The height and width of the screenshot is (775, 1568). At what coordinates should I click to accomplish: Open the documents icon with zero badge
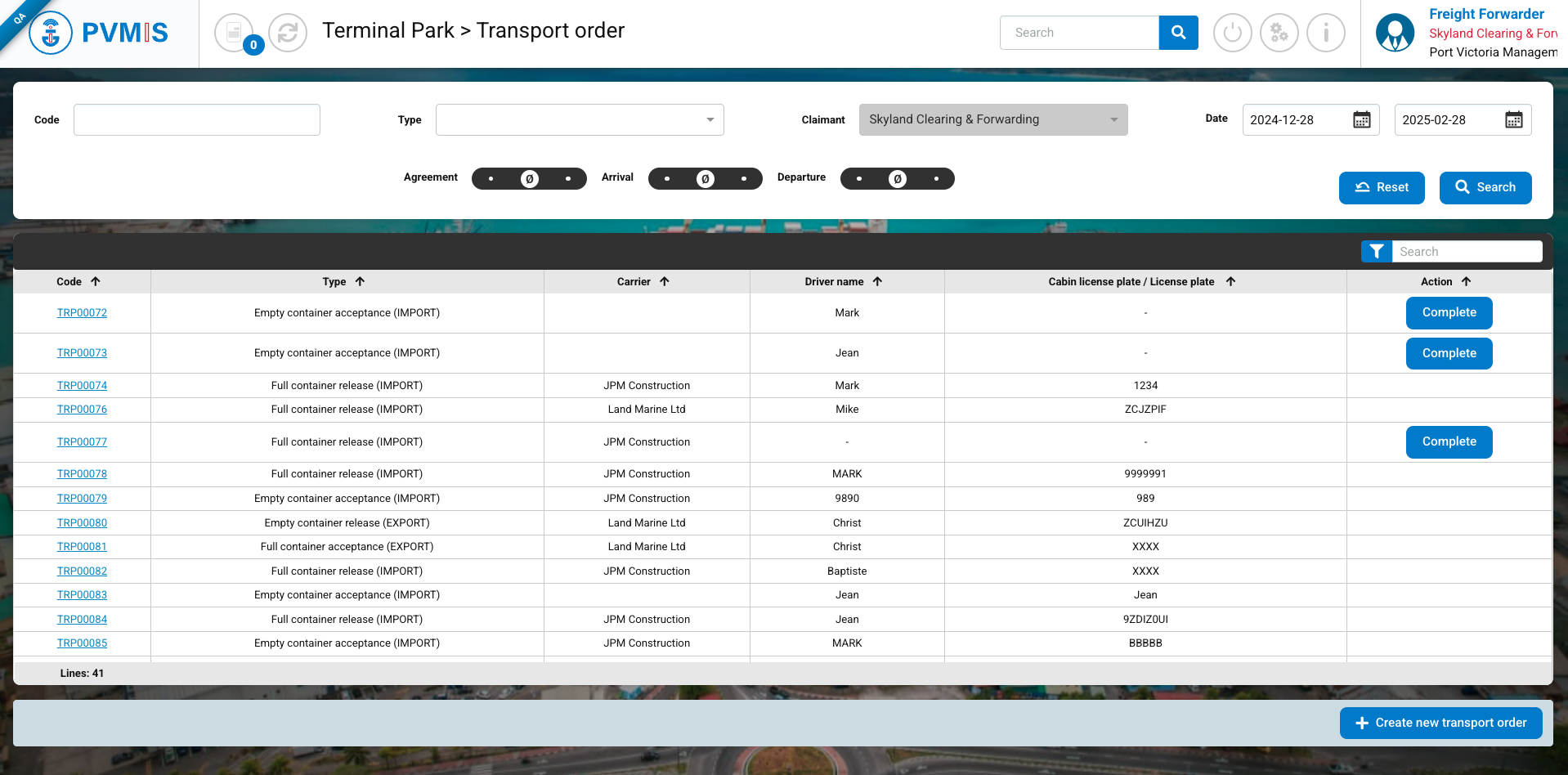(x=234, y=33)
